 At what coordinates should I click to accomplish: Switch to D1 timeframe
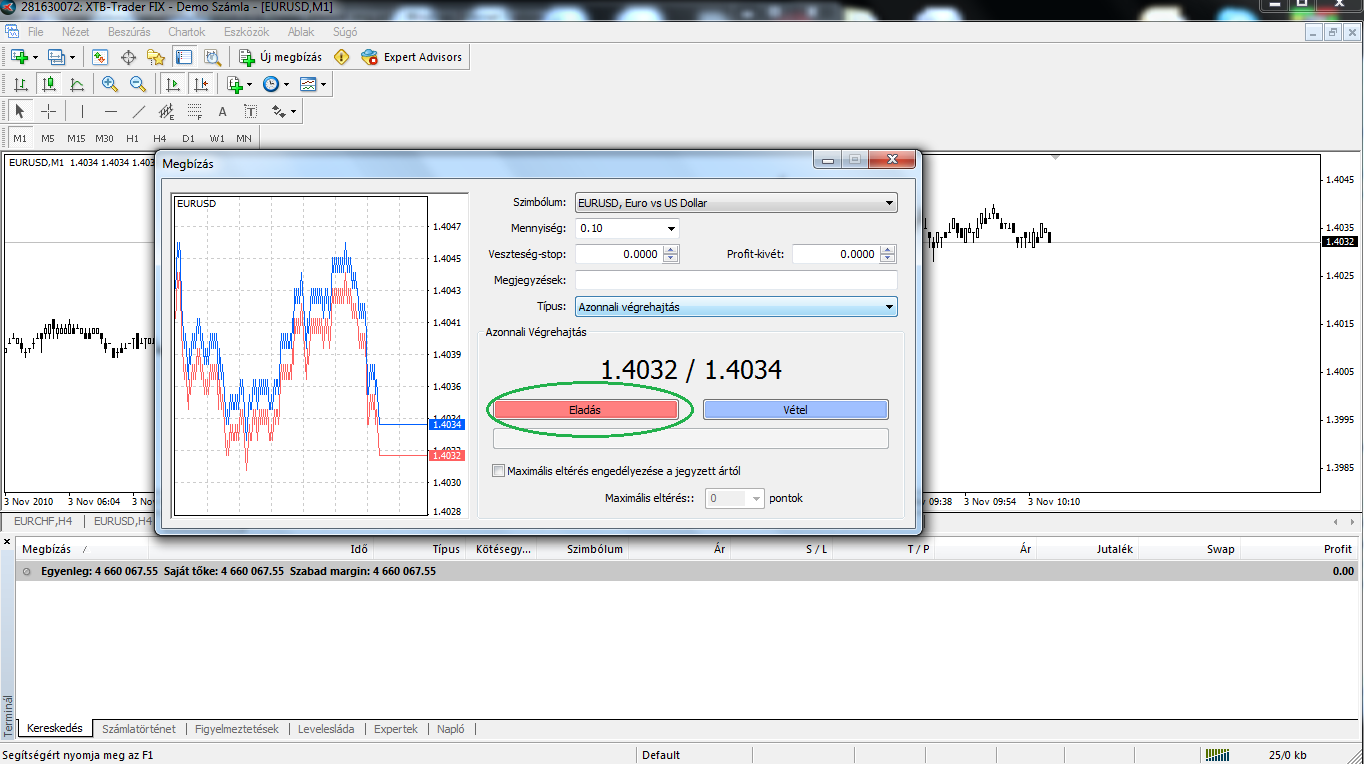188,138
